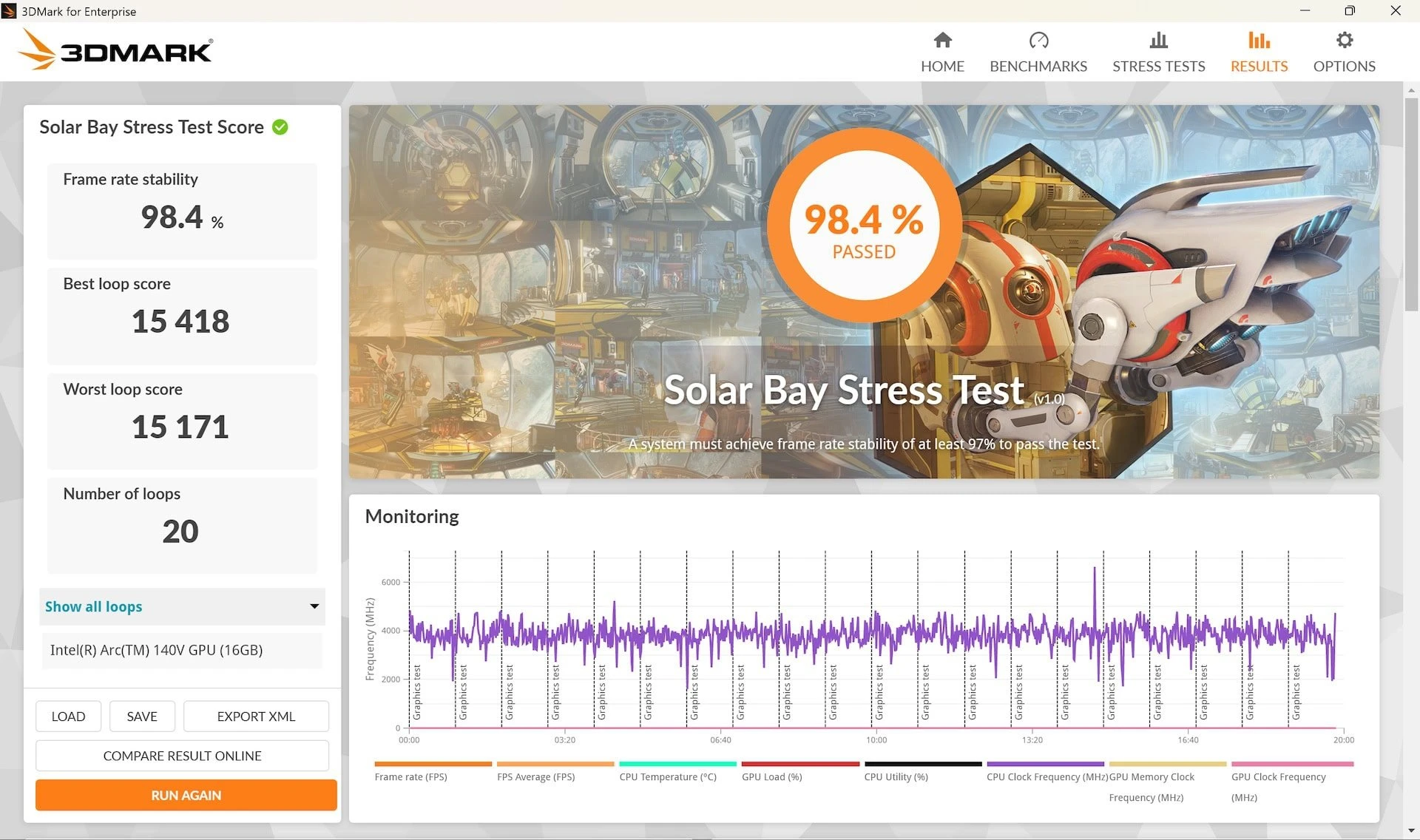Click the green valid-score checkmark icon
Screen dimensions: 1420x840
click(280, 127)
